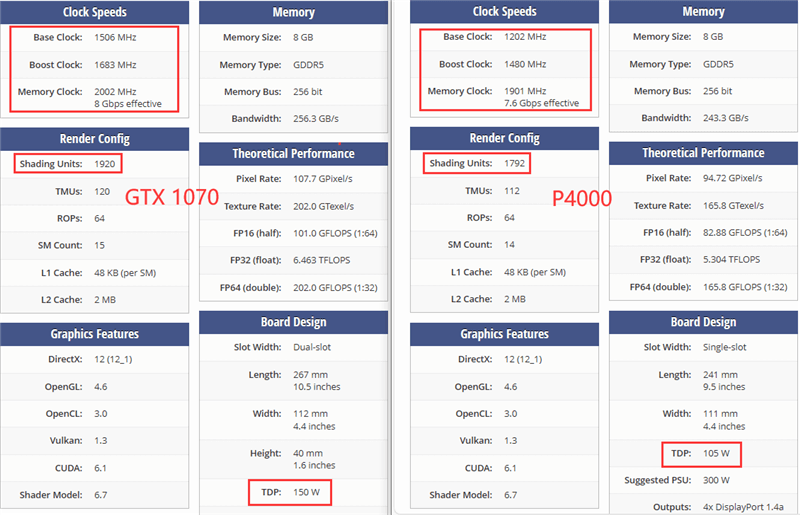Click the 1202 MHz base clock value
The image size is (800, 515).
pyautogui.click(x=526, y=37)
